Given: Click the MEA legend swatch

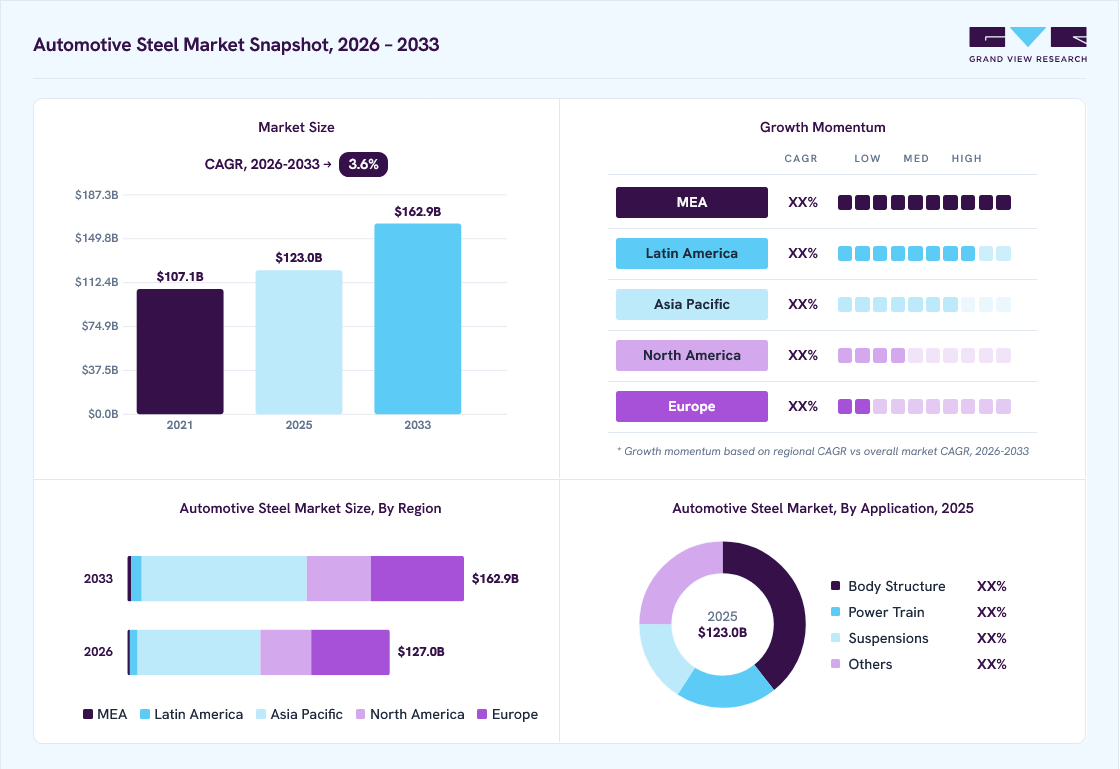Looking at the screenshot, I should [x=88, y=714].
